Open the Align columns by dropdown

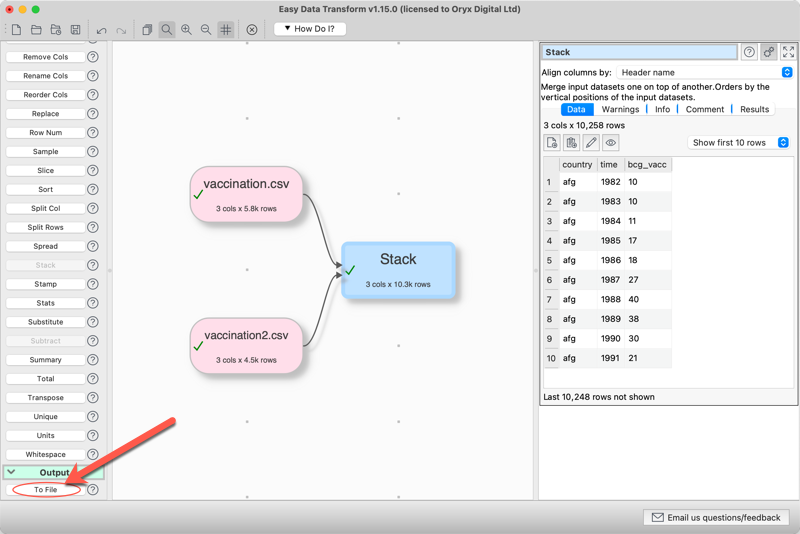[x=704, y=72]
